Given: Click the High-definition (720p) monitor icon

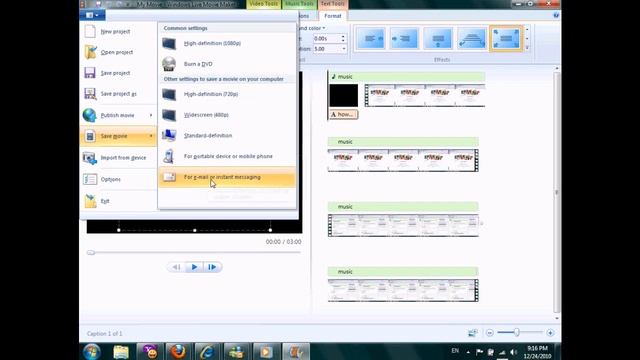Looking at the screenshot, I should click(x=169, y=94).
